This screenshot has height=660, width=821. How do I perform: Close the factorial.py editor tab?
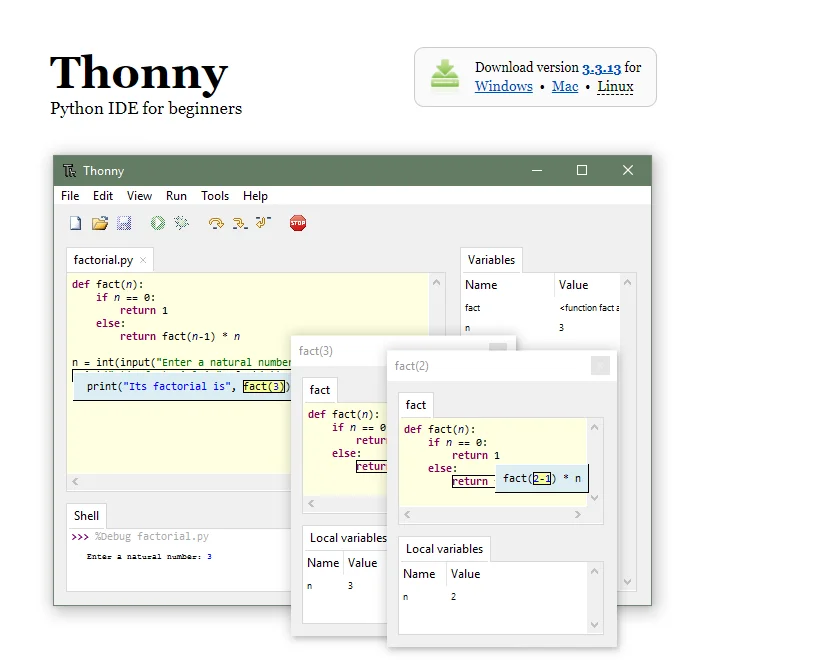pos(143,260)
